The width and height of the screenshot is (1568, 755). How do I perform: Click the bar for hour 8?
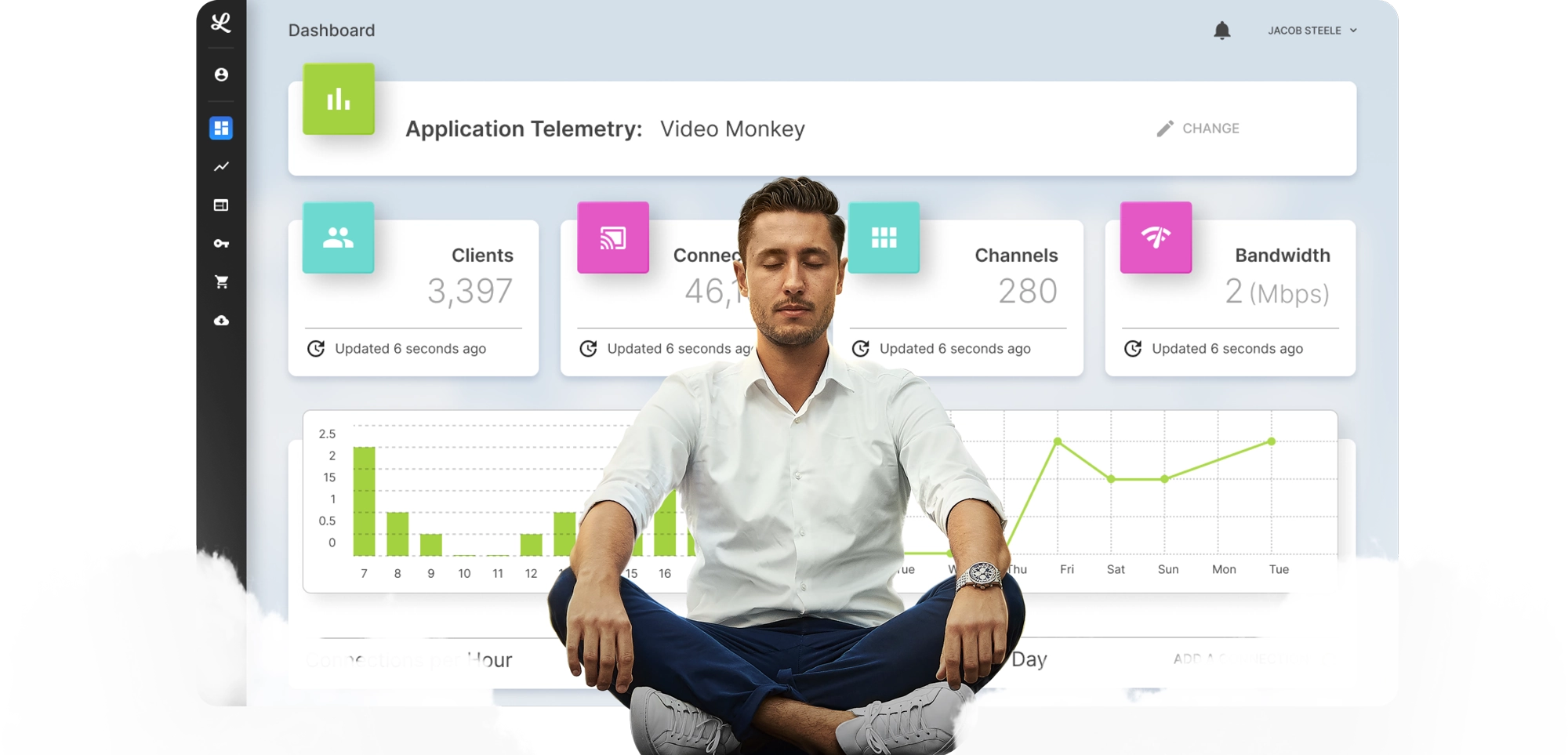pyautogui.click(x=397, y=534)
